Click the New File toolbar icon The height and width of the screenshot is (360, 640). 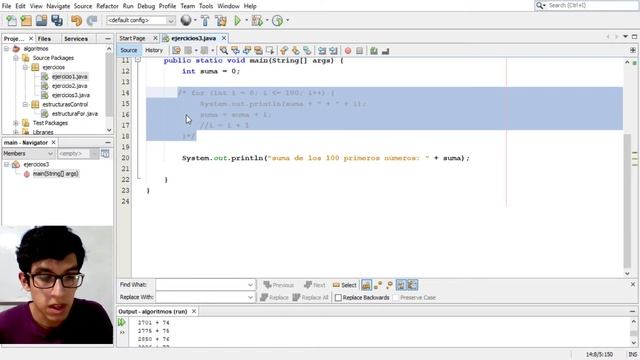click(x=11, y=20)
